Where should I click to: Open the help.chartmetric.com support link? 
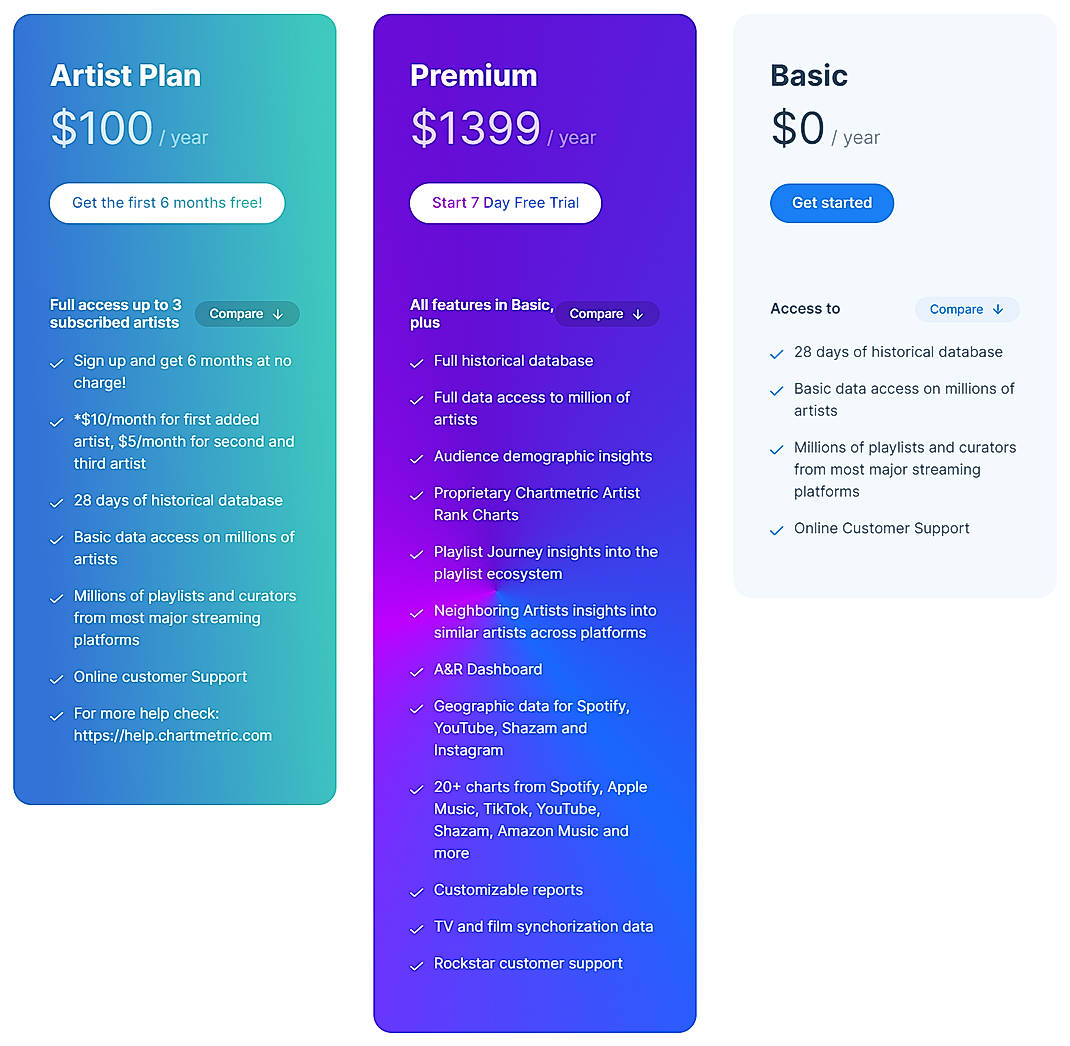[172, 735]
